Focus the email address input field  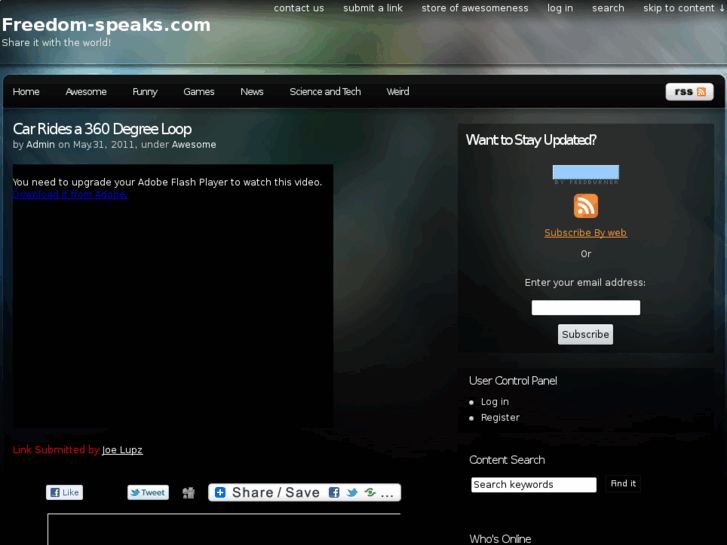coord(586,308)
